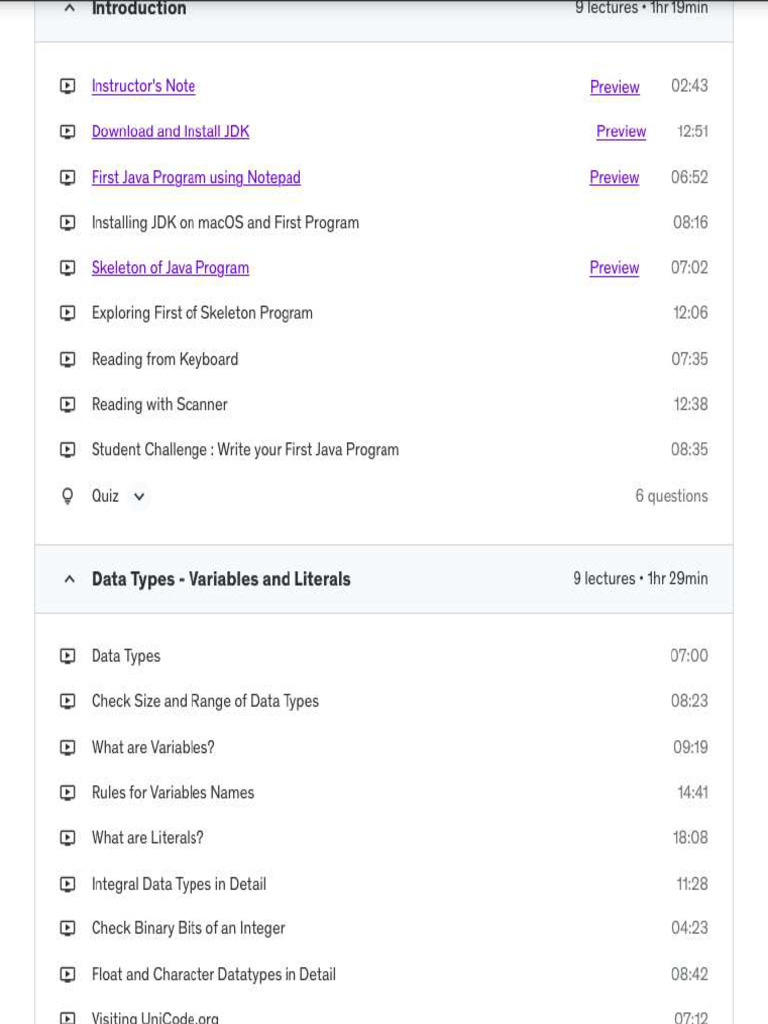Click video icon beside Check Binary Bits of an Integer

(67, 928)
